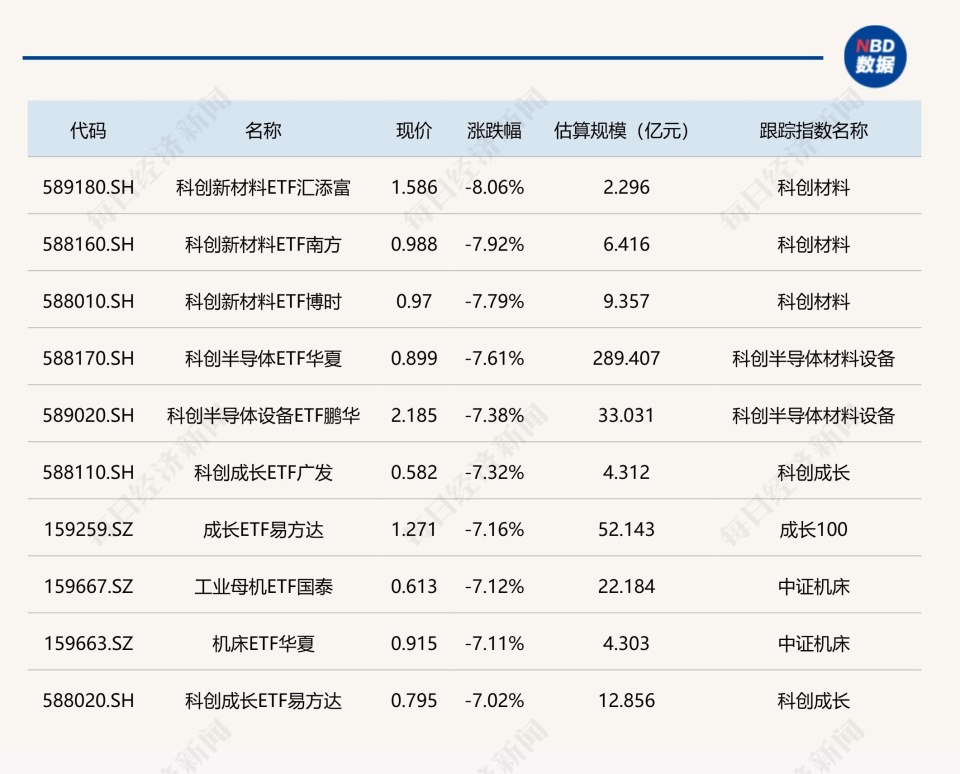Click 科创半导体材料设备 in the 588170.SH row

[814, 358]
